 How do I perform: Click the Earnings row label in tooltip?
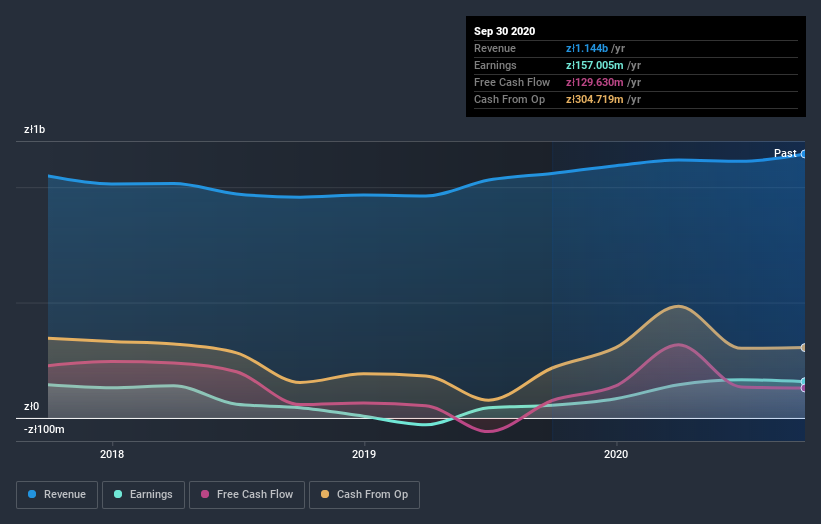tap(495, 65)
